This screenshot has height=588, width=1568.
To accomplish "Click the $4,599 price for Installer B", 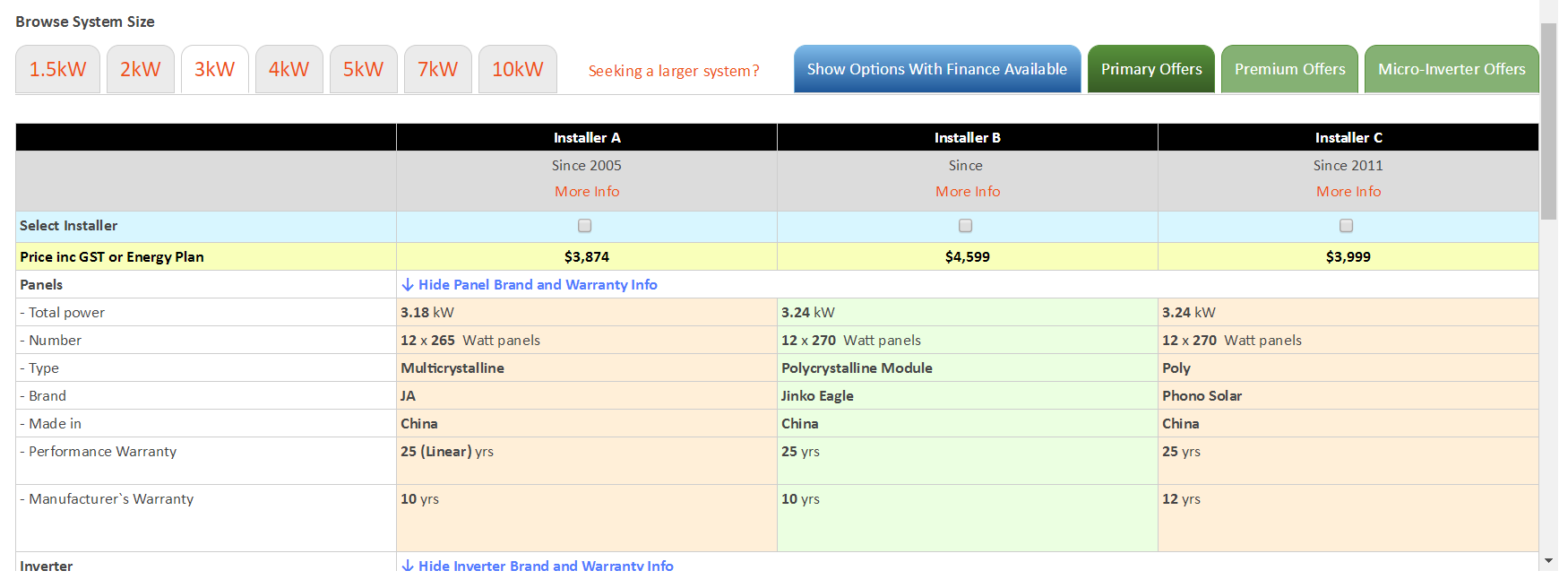I will [x=968, y=256].
